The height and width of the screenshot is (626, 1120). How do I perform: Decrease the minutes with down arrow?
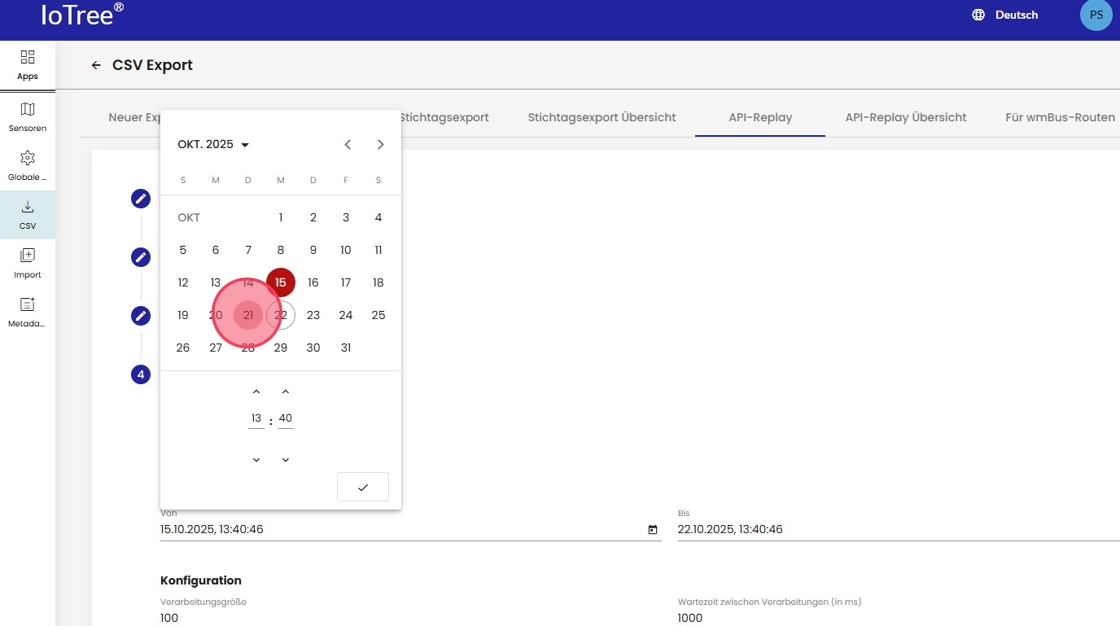pyautogui.click(x=285, y=460)
